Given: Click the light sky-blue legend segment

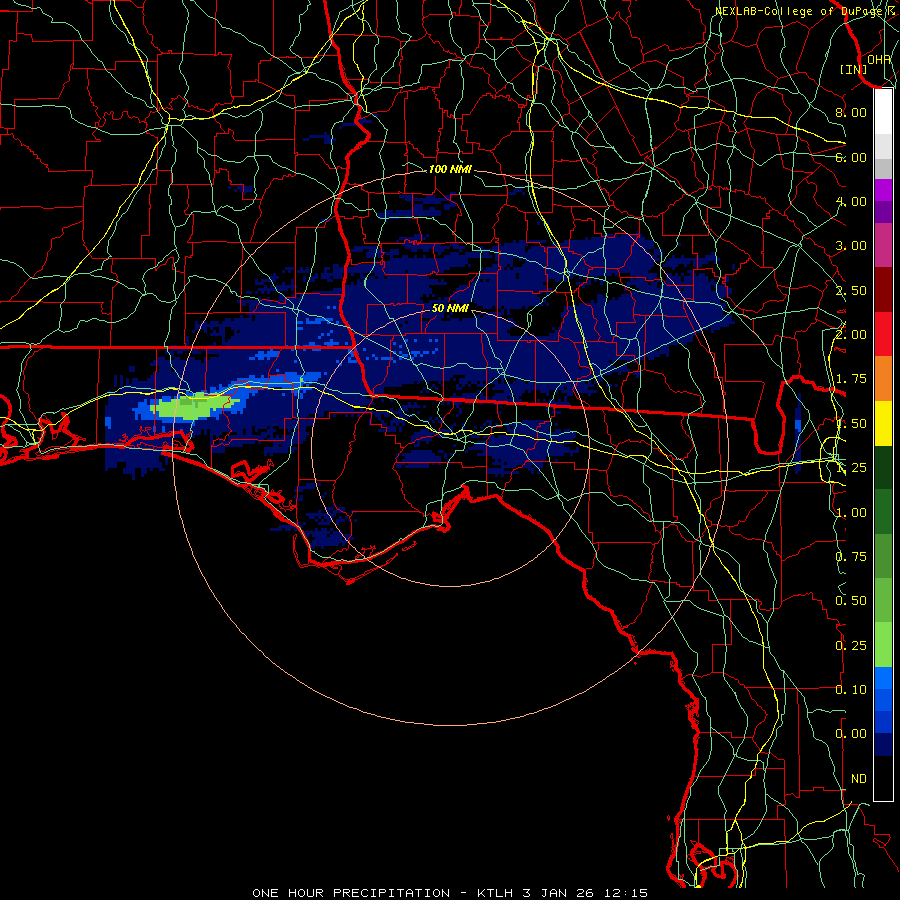Looking at the screenshot, I should pyautogui.click(x=883, y=678).
